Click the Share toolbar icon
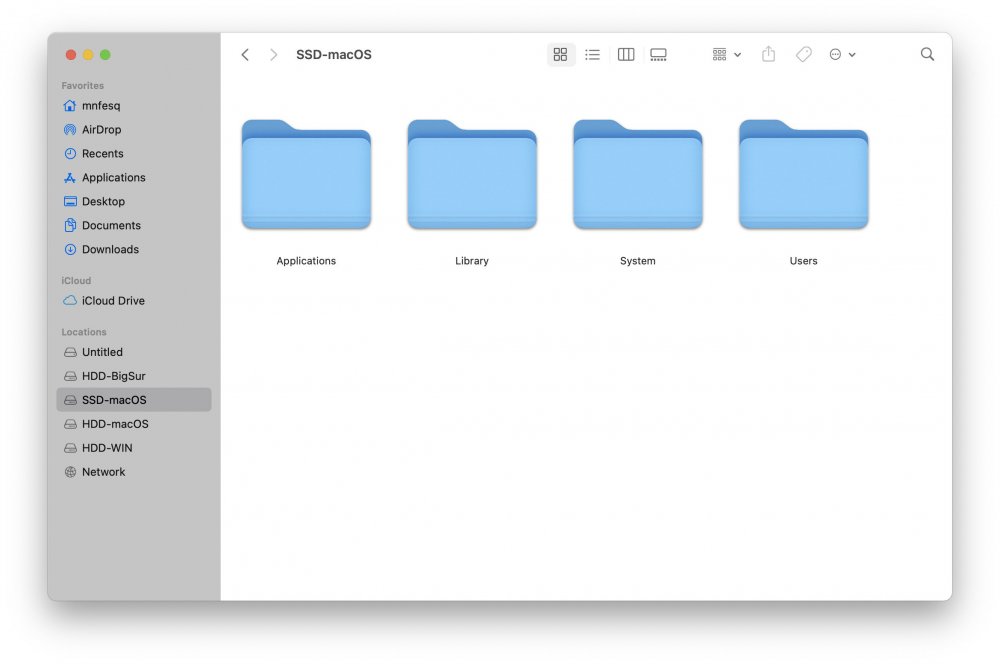This screenshot has width=1000, height=664. (768, 54)
